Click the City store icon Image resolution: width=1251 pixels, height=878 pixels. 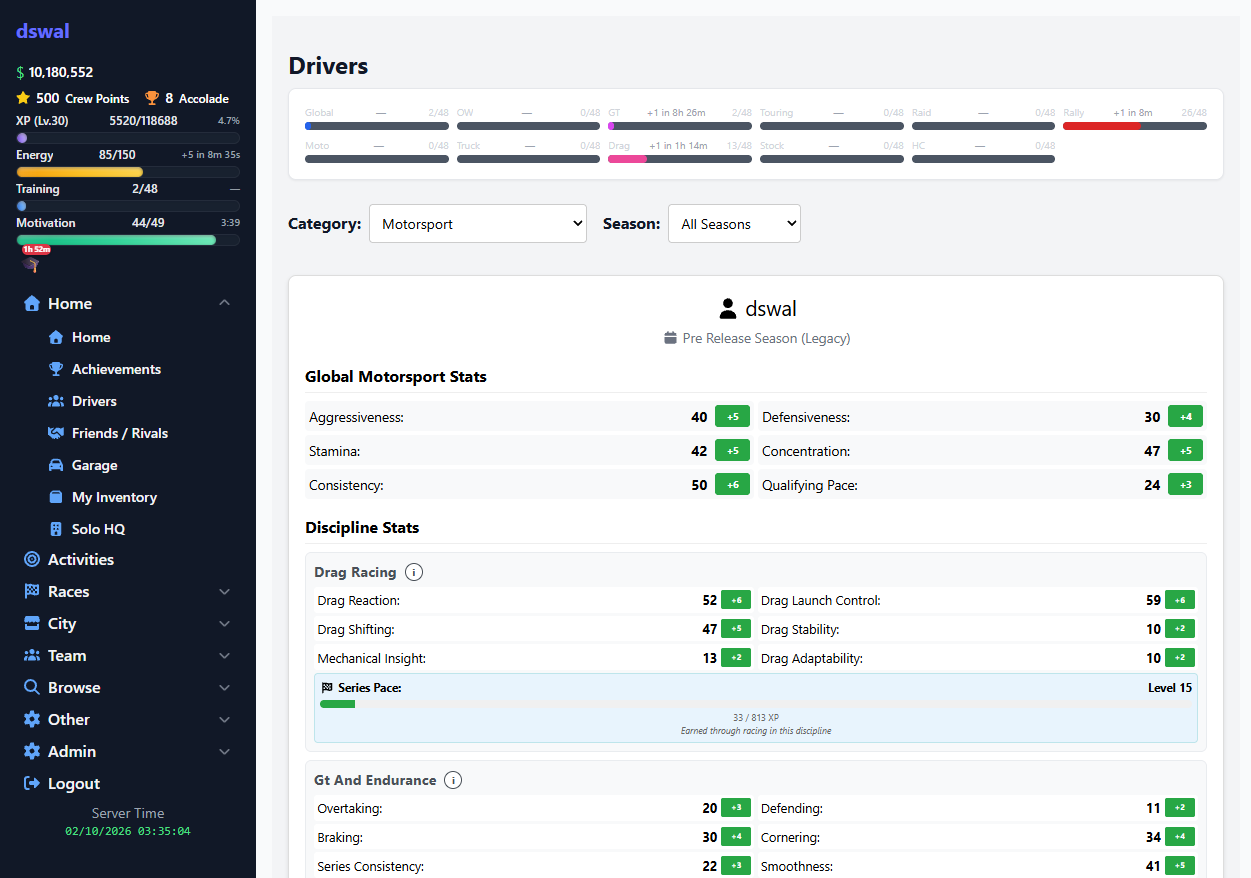(32, 624)
